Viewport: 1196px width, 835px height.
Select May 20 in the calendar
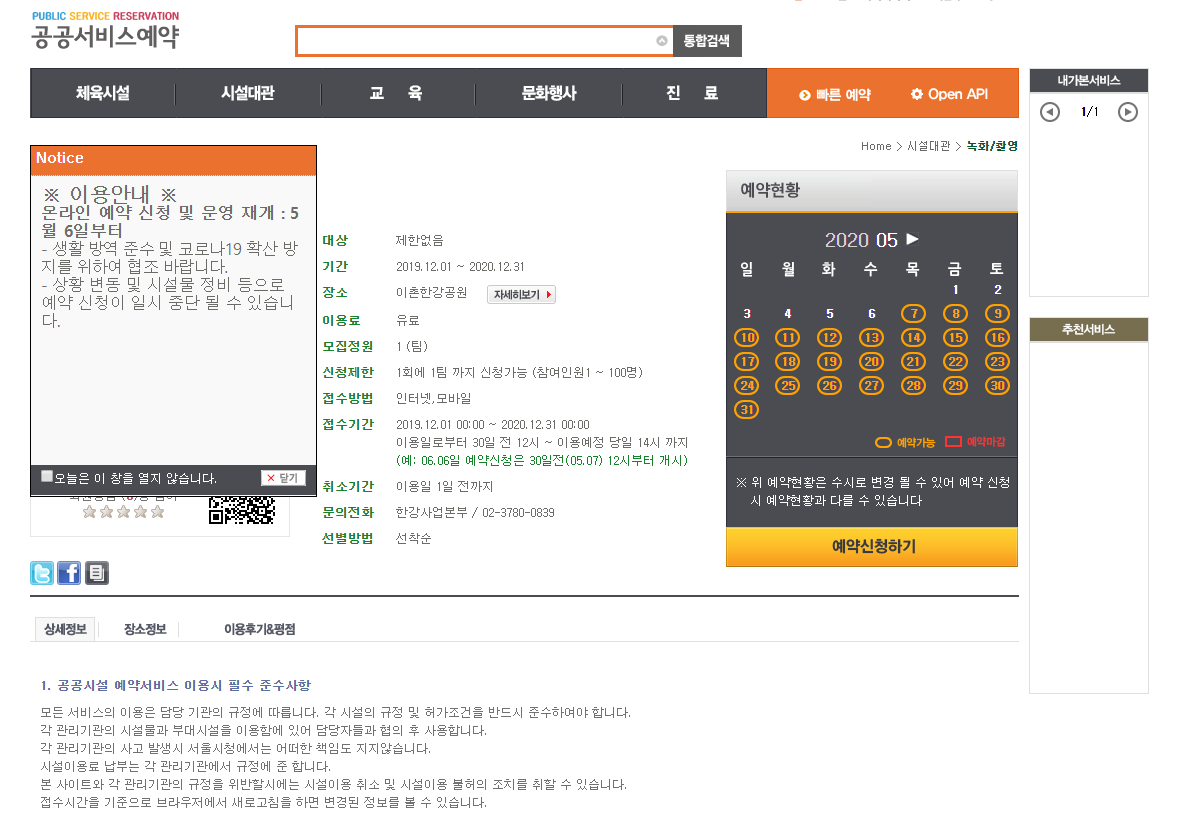pos(872,361)
